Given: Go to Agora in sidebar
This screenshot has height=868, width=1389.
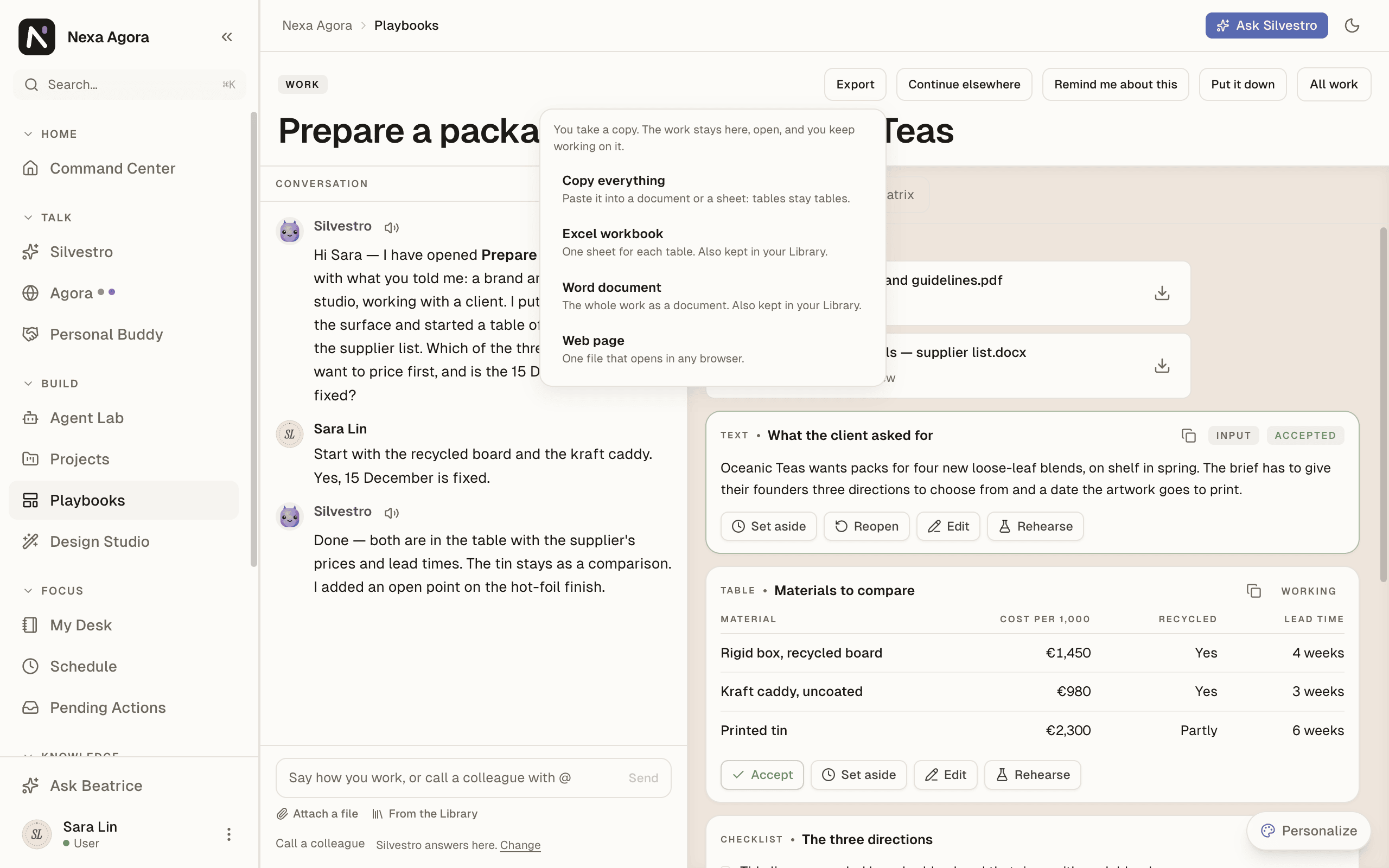Looking at the screenshot, I should [123, 293].
